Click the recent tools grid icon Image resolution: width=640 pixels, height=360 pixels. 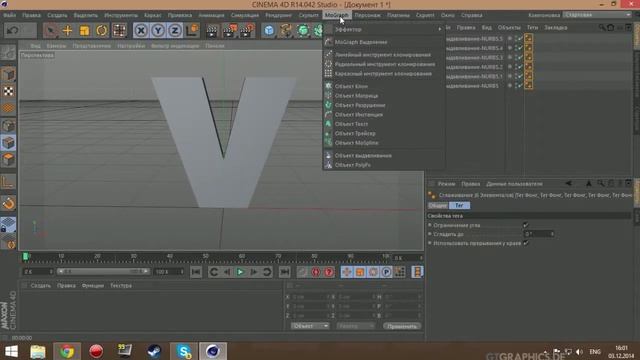point(120,31)
